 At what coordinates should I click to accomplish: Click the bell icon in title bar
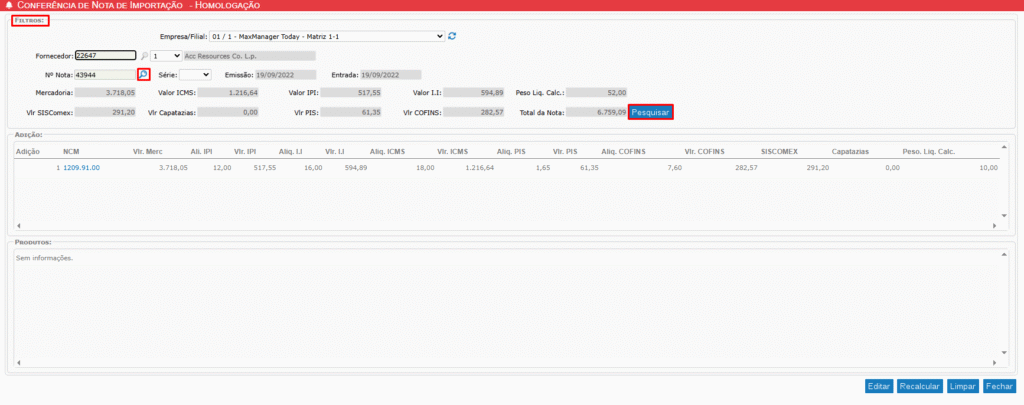coord(9,6)
